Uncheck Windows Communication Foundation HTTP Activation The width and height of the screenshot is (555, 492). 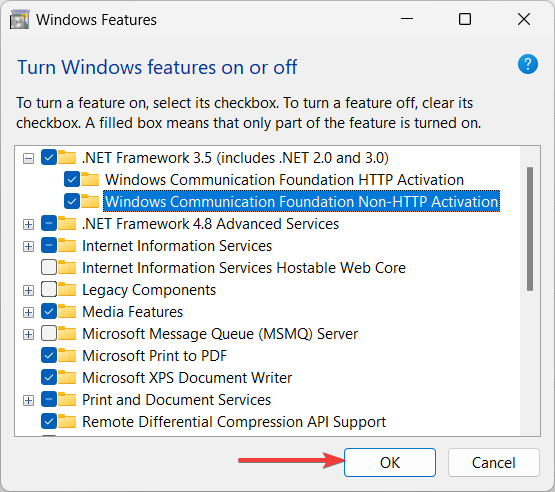71,179
